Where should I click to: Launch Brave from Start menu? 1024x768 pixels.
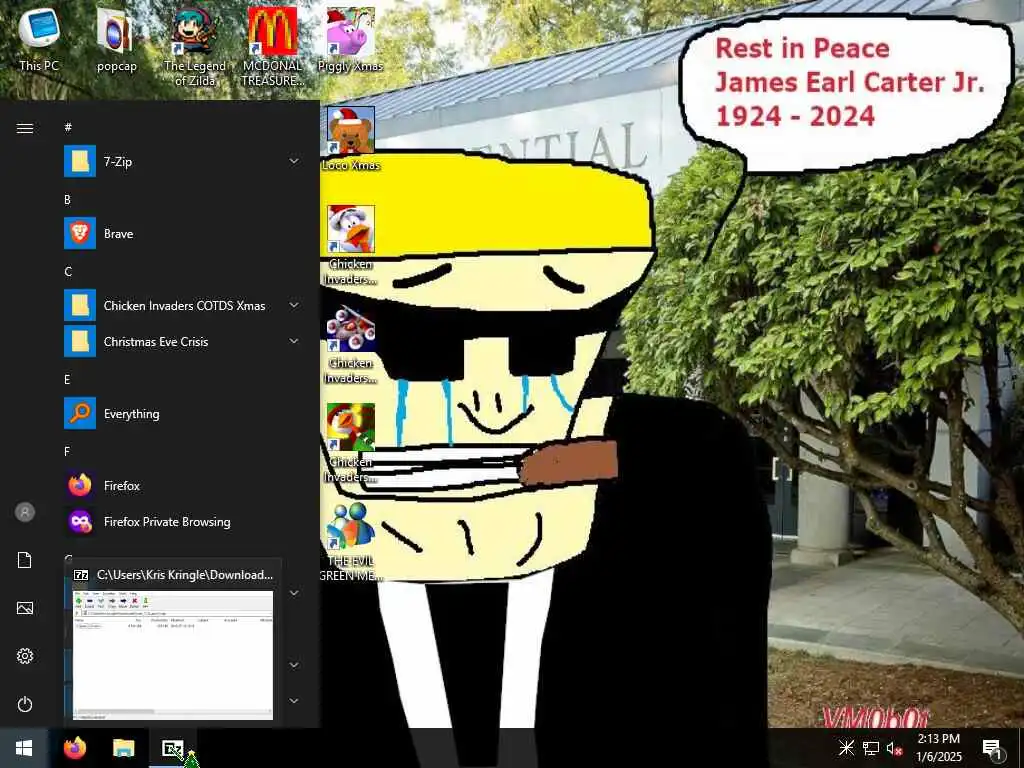coord(182,233)
